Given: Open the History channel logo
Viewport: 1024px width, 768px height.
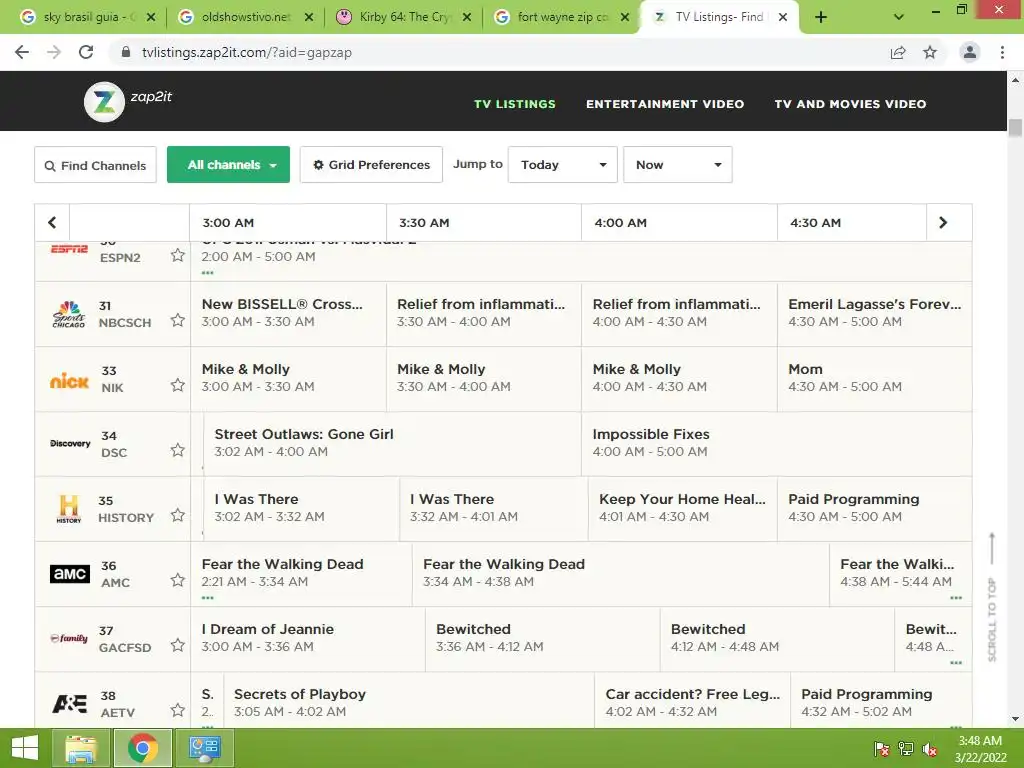Looking at the screenshot, I should pos(69,509).
